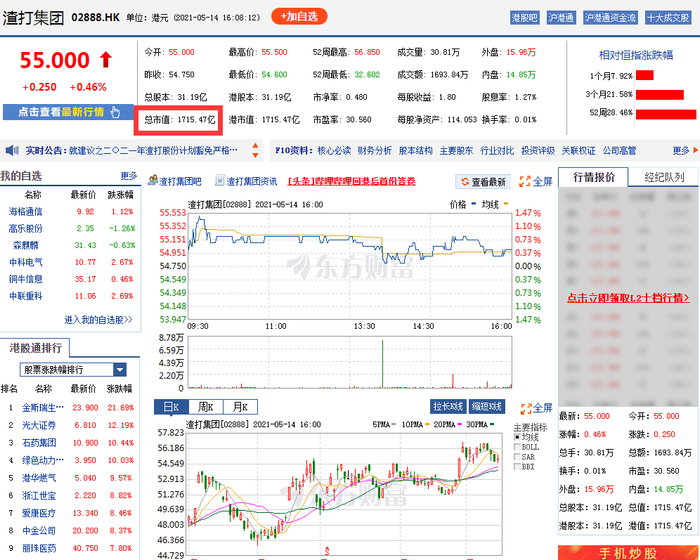
Task: Click the 实时公告 announcement text link
Action: 153,150
